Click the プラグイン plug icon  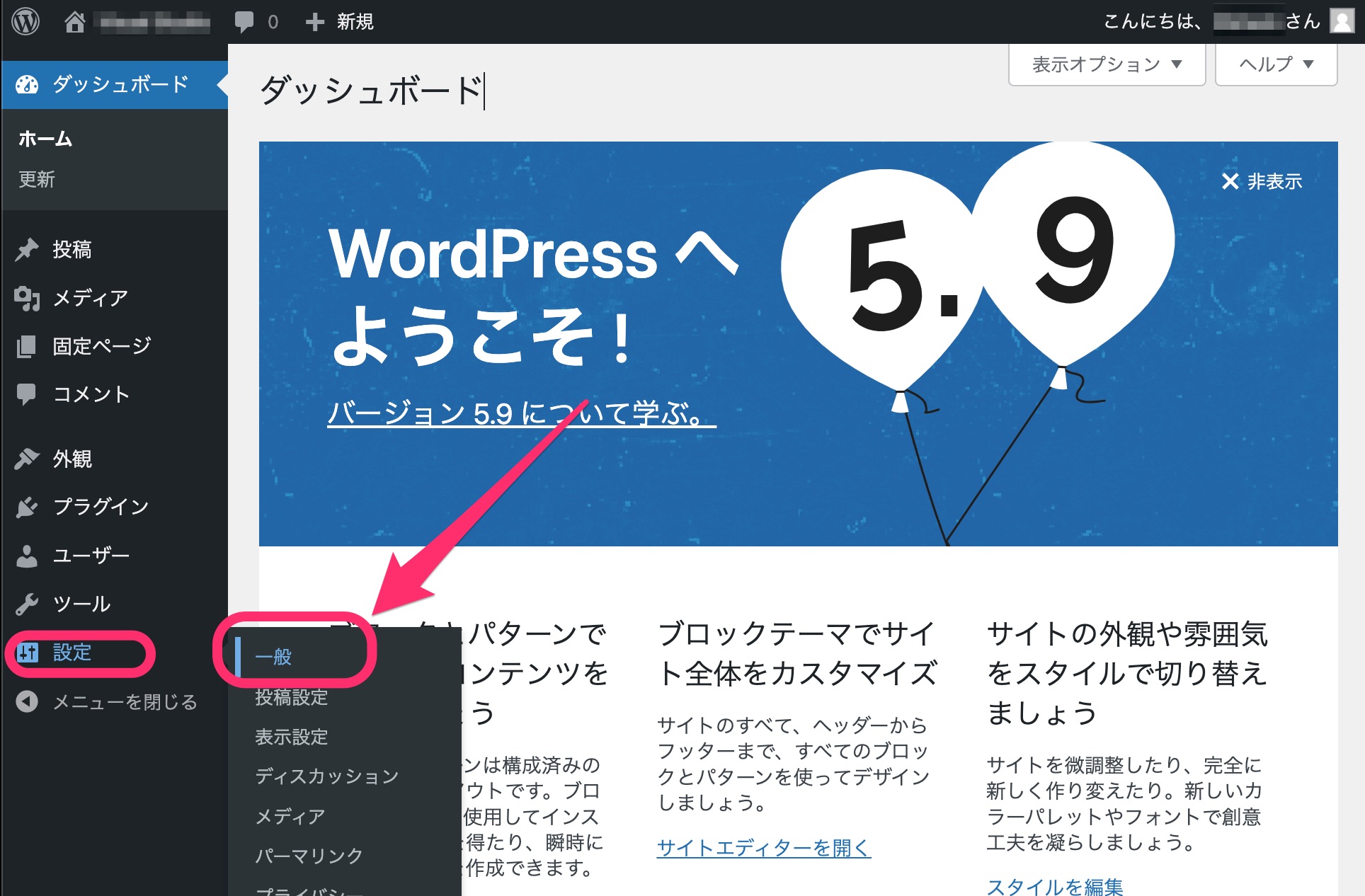27,507
